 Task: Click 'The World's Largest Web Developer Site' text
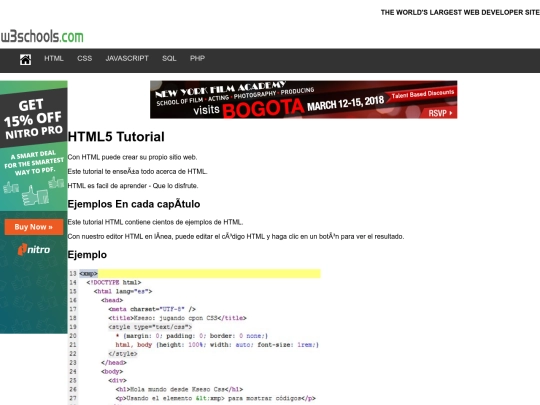coord(460,12)
